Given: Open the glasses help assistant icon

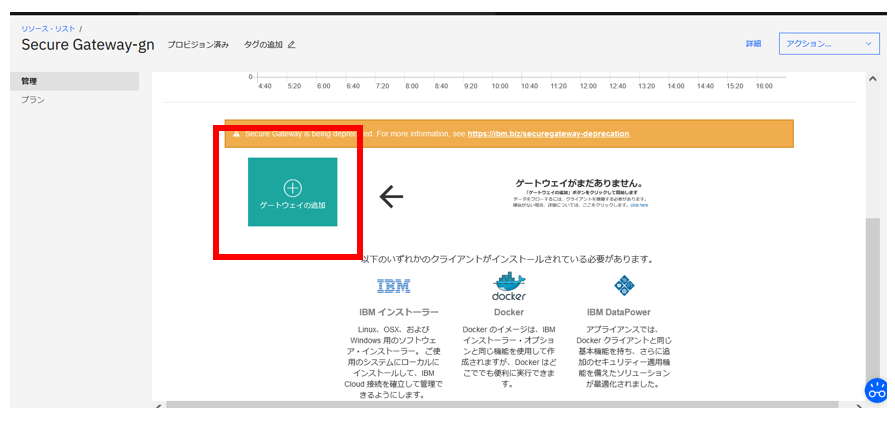Looking at the screenshot, I should [x=877, y=391].
